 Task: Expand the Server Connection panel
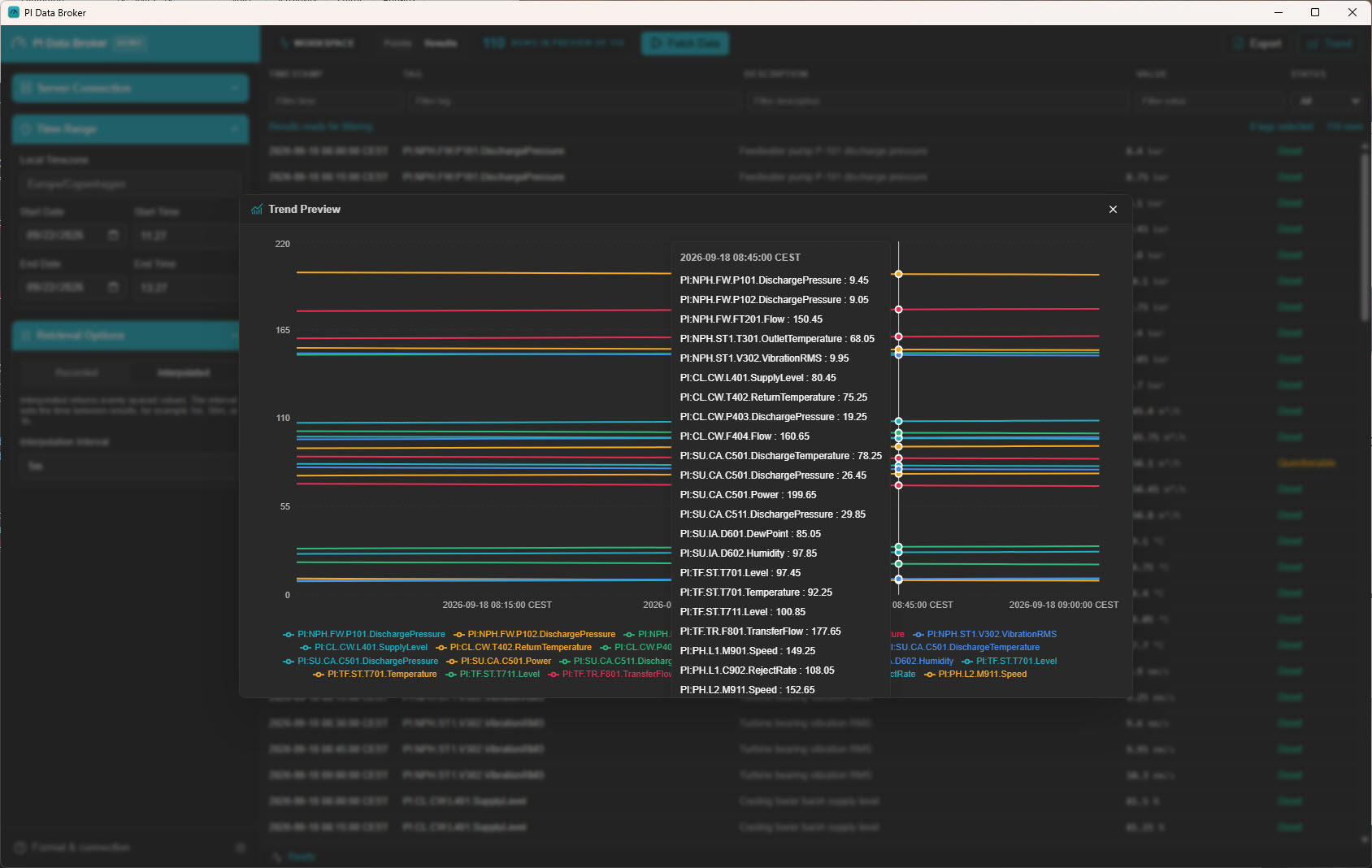130,88
